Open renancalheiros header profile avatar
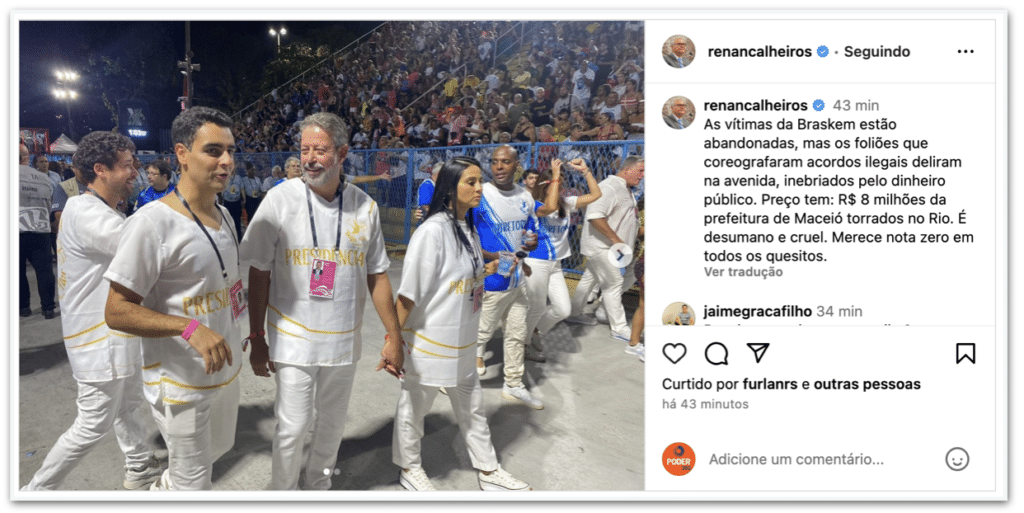The image size is (1024, 513). [679, 52]
